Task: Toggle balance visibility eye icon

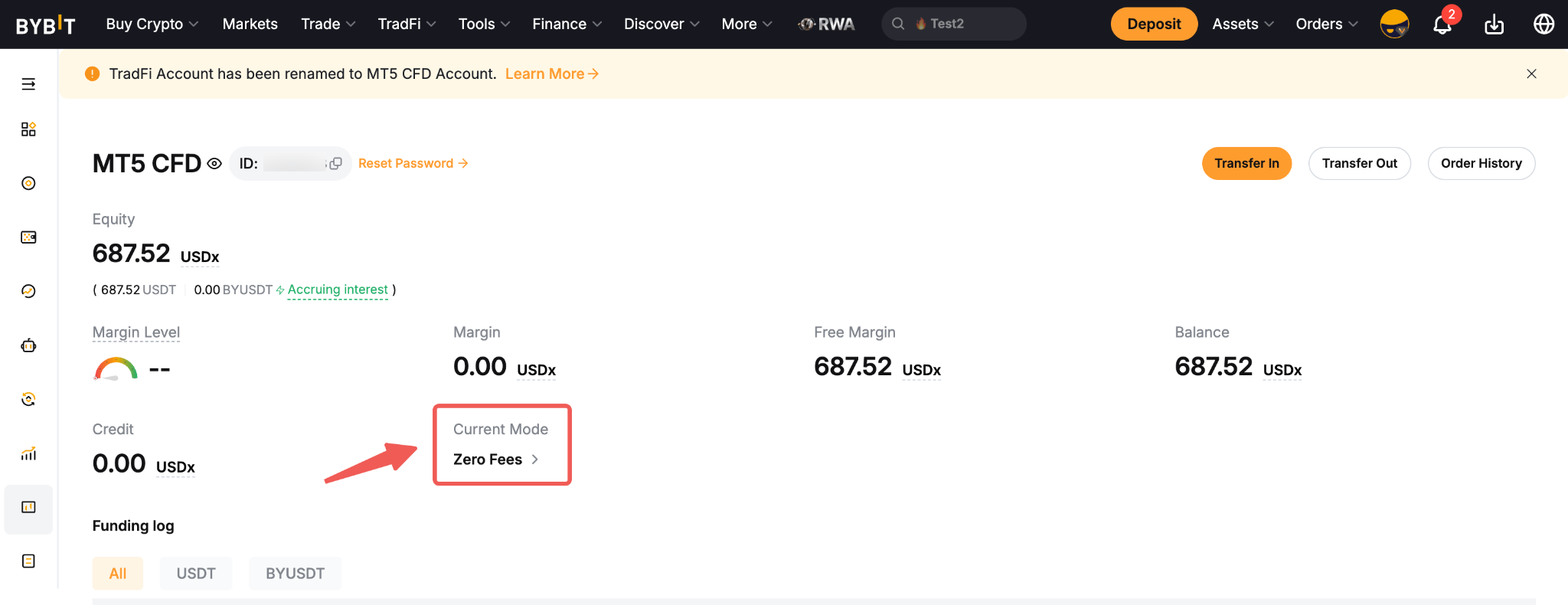Action: click(214, 163)
